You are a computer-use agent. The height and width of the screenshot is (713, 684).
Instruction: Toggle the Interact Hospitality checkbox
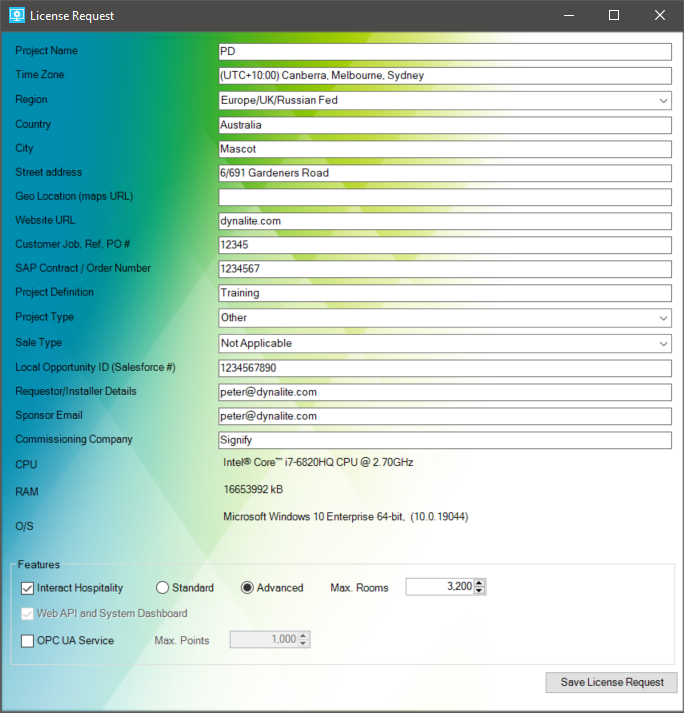click(x=27, y=588)
